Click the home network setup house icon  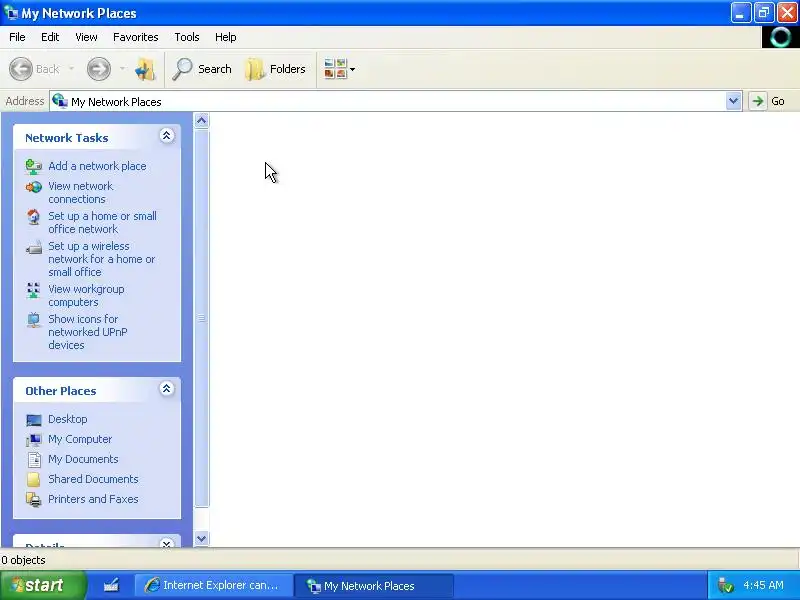tap(34, 217)
